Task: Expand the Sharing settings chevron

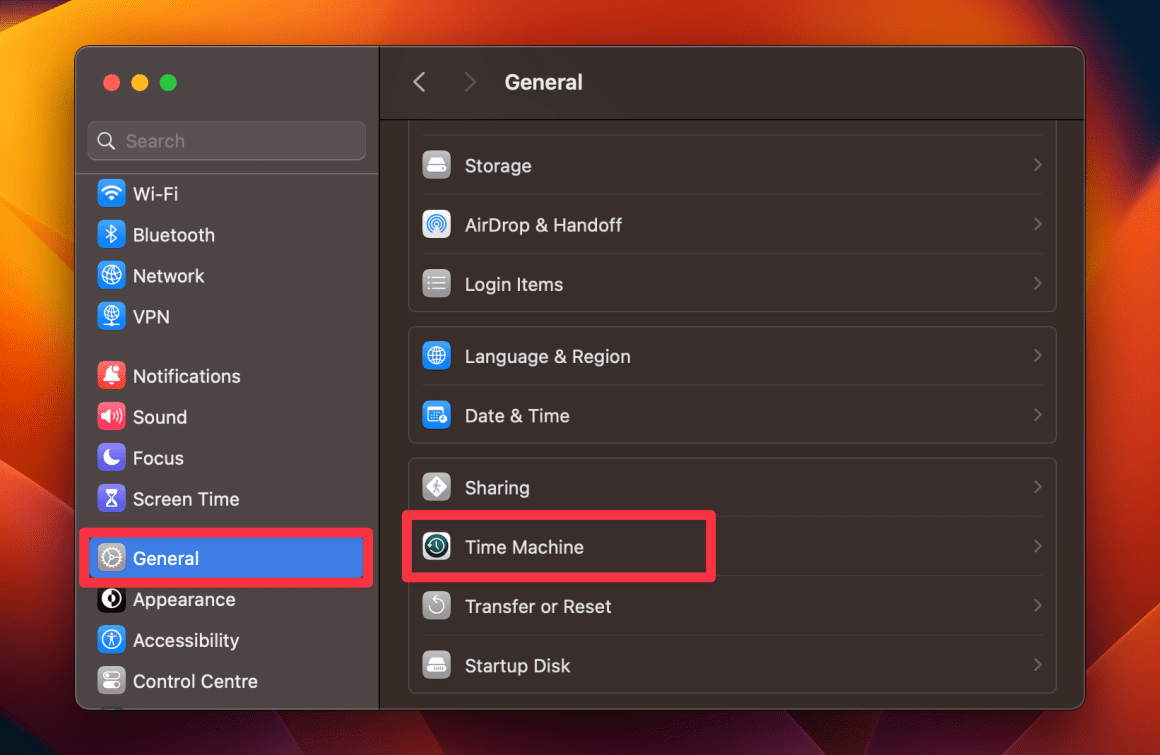Action: click(x=1038, y=487)
